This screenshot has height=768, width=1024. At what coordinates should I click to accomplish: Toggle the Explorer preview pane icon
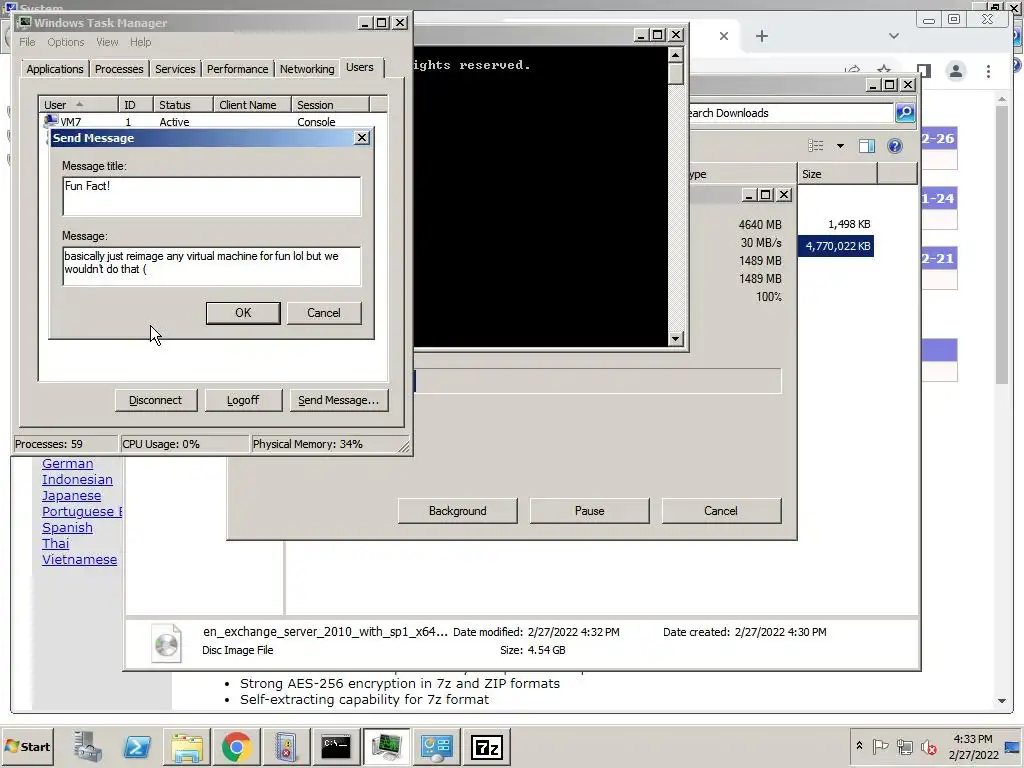pyautogui.click(x=867, y=146)
